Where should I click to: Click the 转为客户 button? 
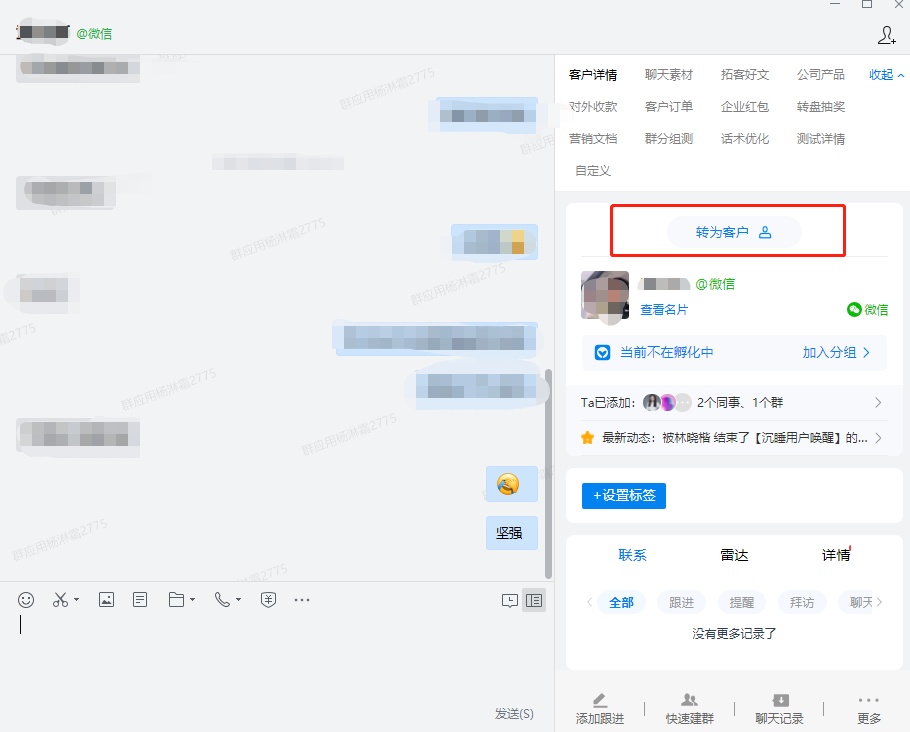[x=734, y=232]
